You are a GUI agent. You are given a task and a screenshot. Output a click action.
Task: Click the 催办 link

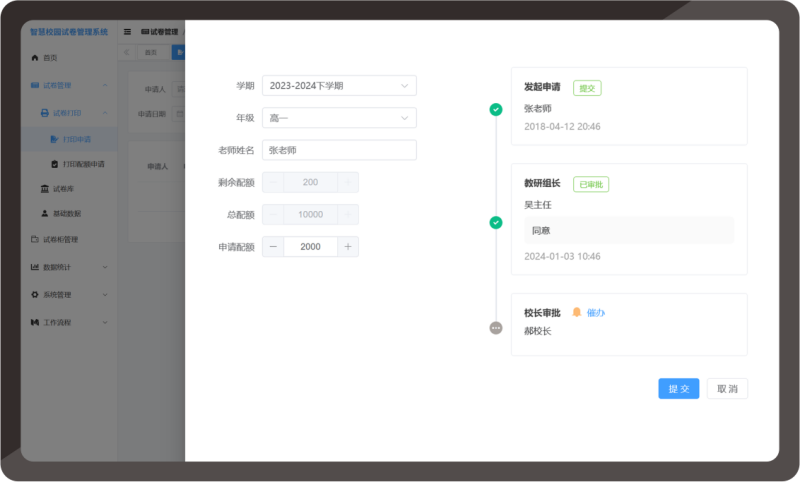click(x=595, y=313)
